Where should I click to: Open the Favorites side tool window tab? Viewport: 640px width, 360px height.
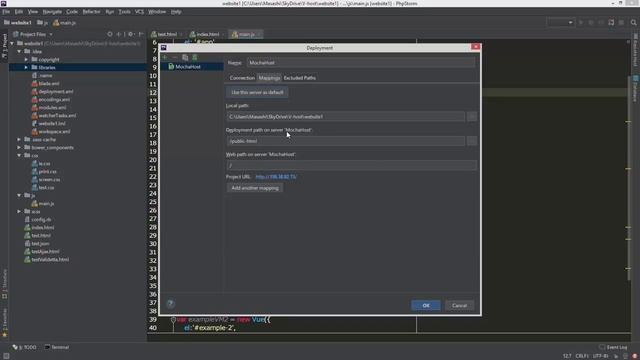click(4, 322)
